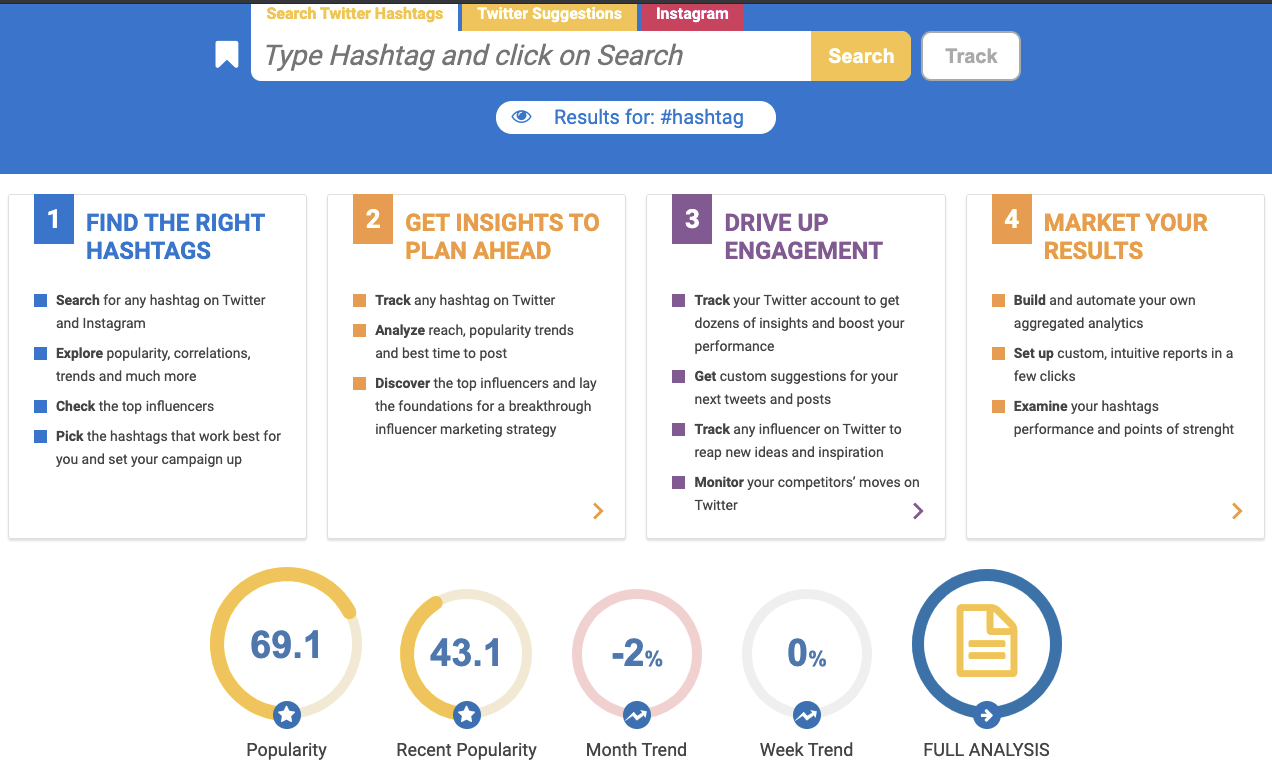The width and height of the screenshot is (1272, 767).
Task: Click the purple number 3 badge
Action: coord(692,219)
